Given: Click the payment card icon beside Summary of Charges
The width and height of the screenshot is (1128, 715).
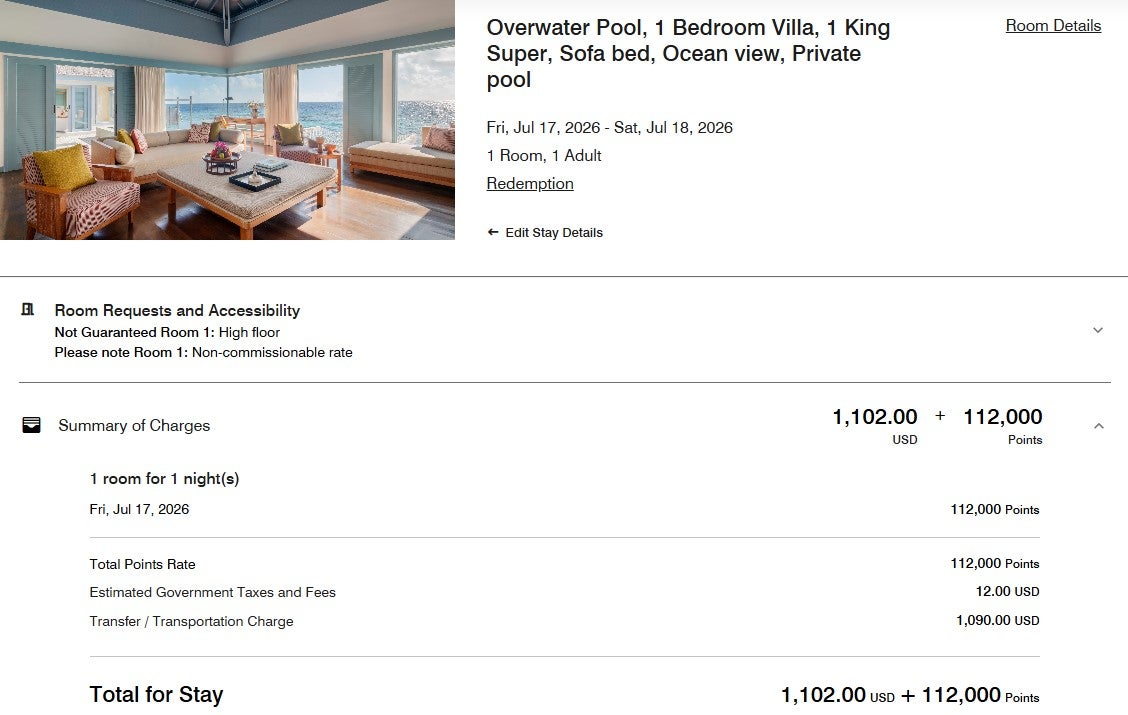Looking at the screenshot, I should [x=30, y=424].
